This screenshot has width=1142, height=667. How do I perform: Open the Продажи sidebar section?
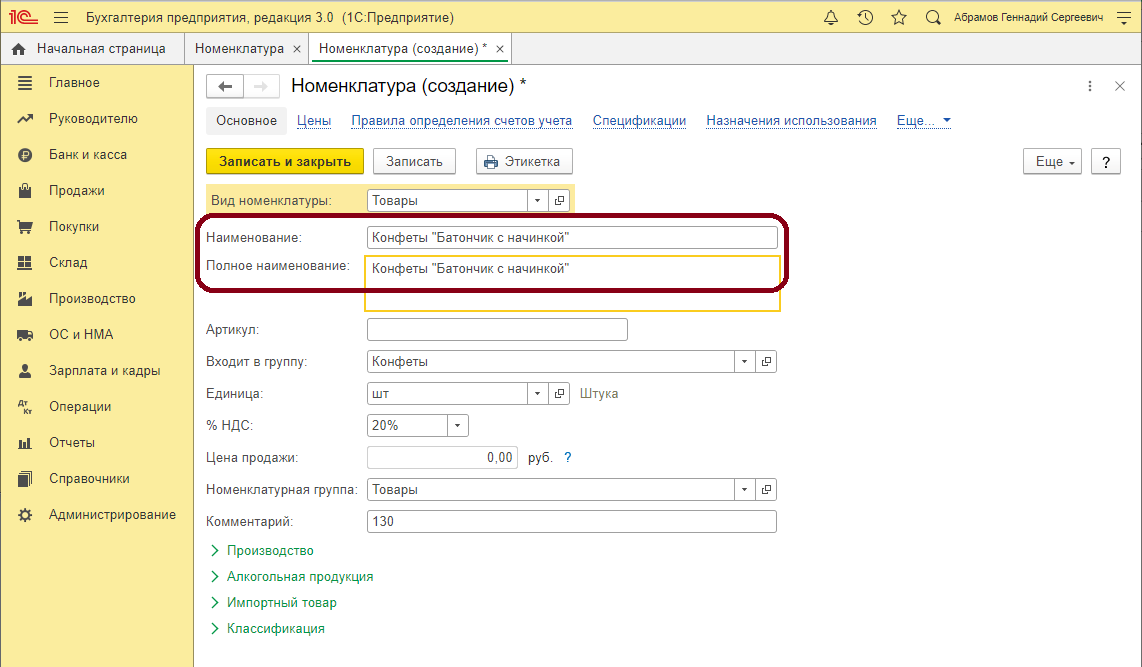77,191
